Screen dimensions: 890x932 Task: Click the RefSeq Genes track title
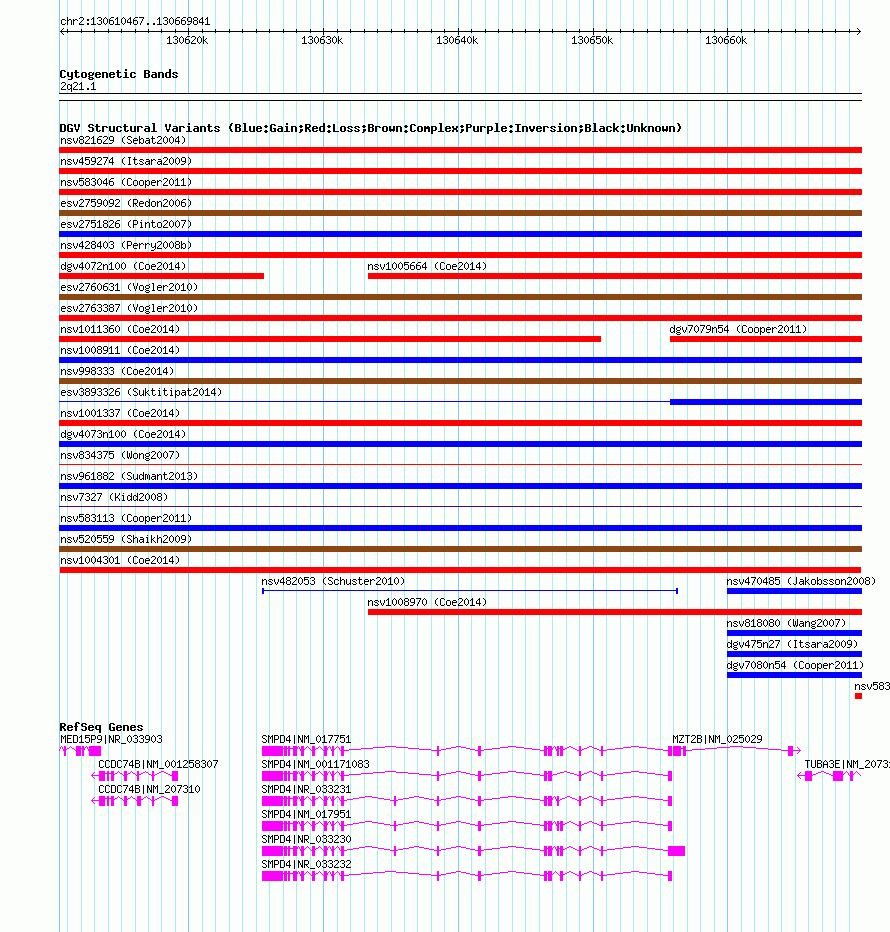(x=101, y=727)
